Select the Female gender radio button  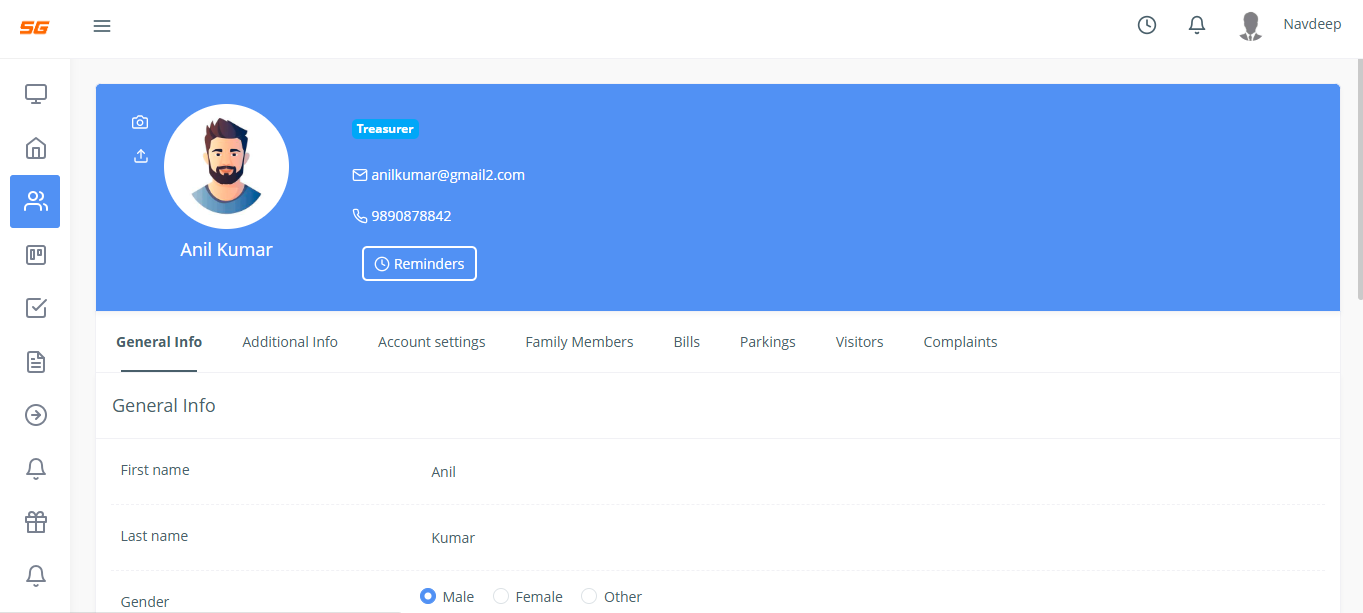(501, 596)
